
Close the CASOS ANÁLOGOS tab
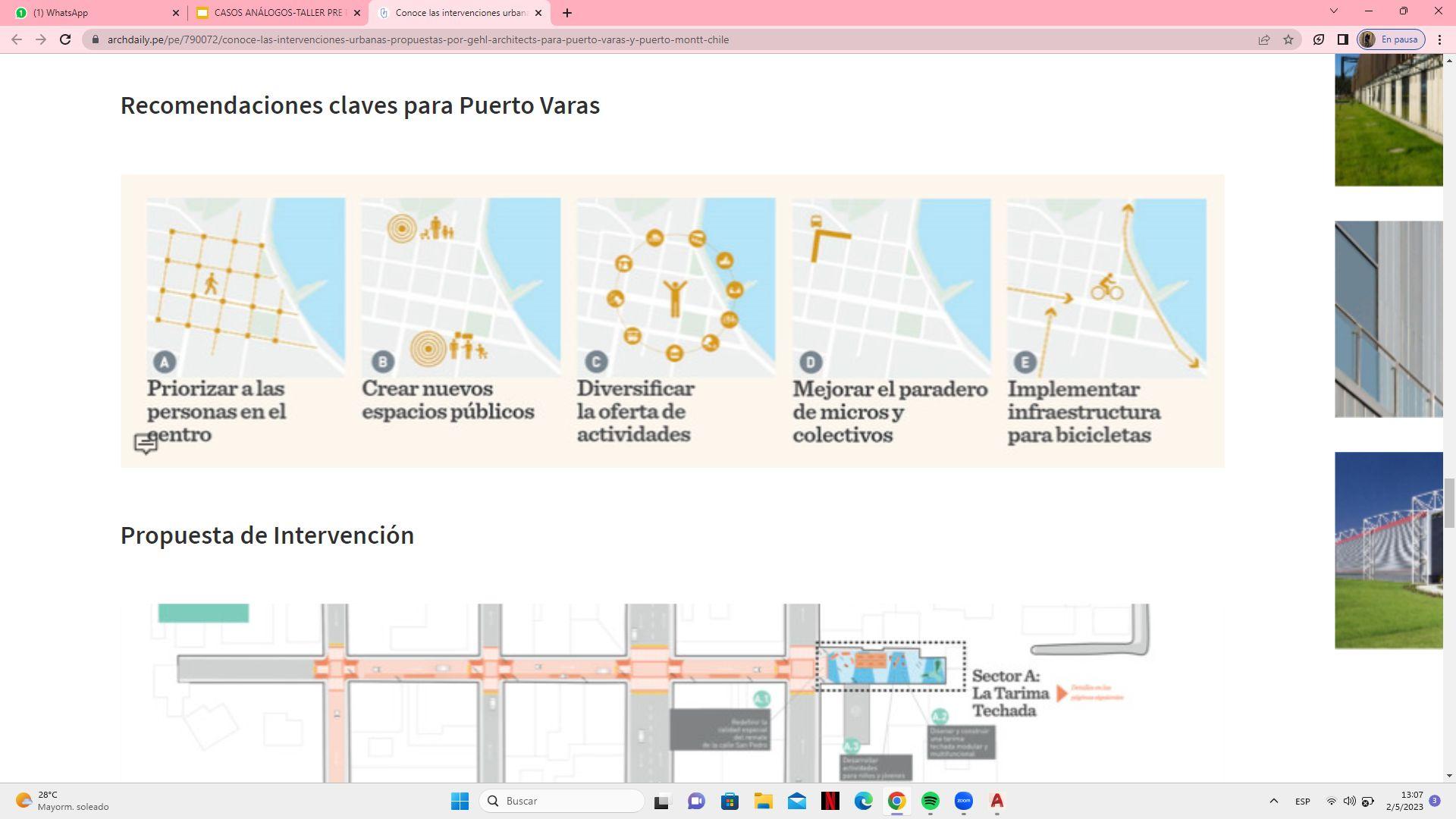click(357, 13)
